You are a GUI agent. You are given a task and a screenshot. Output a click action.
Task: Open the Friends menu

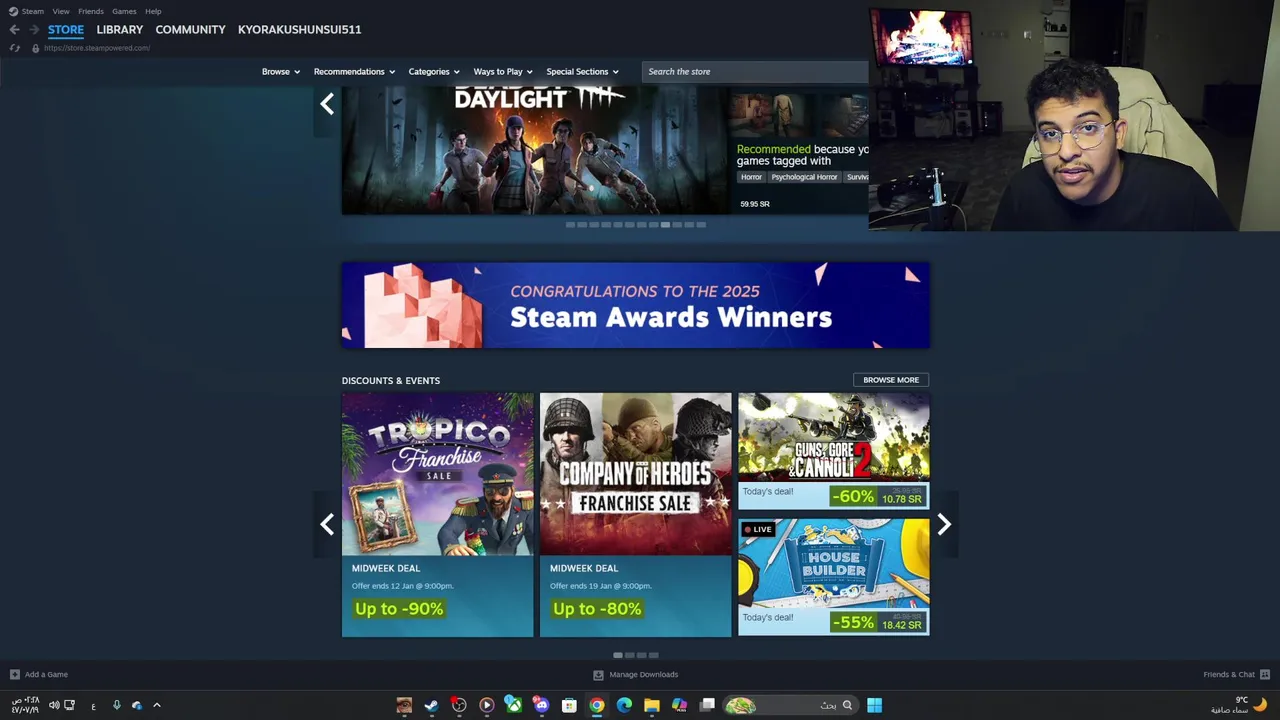91,11
